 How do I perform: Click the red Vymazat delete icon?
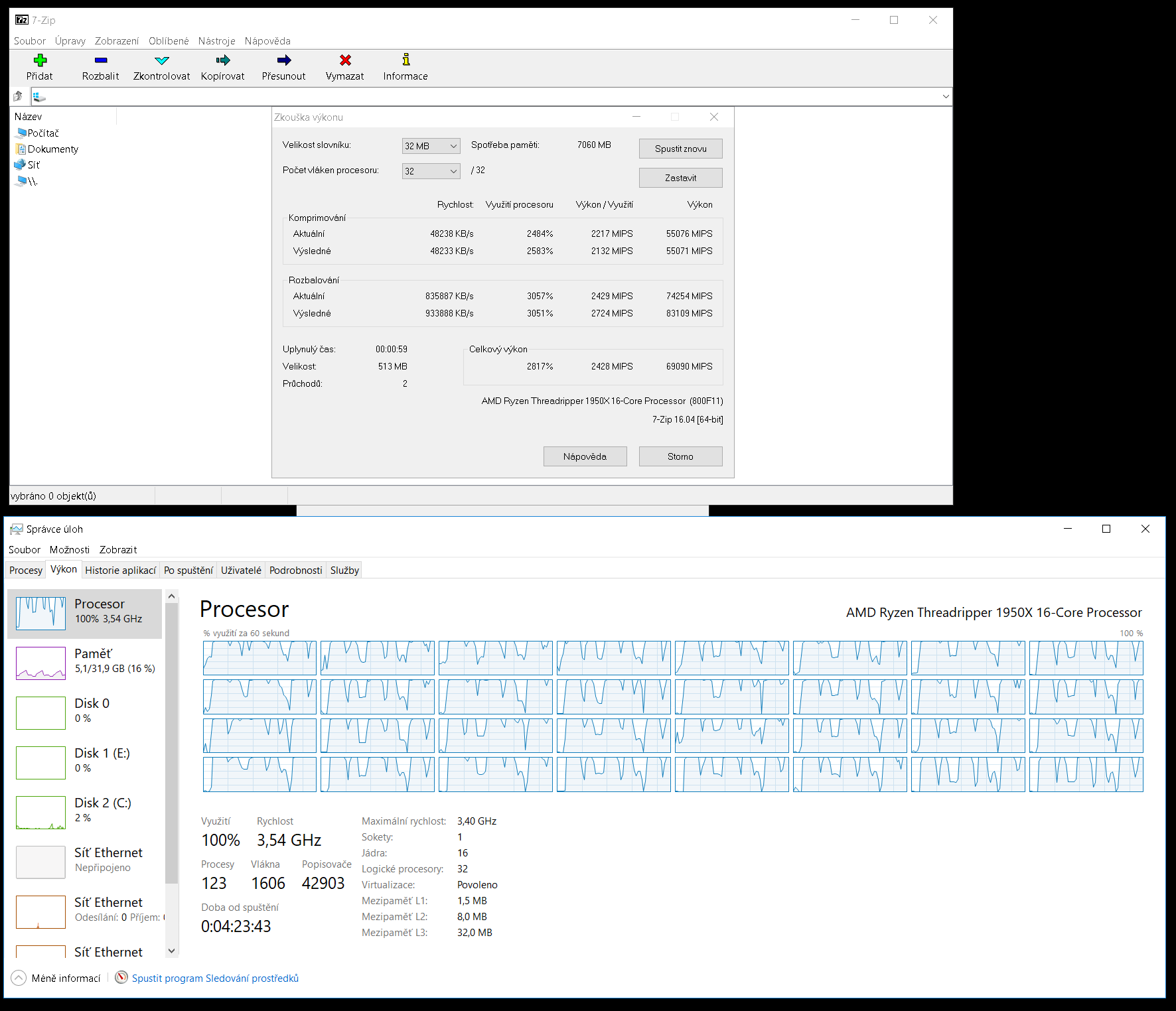click(344, 60)
